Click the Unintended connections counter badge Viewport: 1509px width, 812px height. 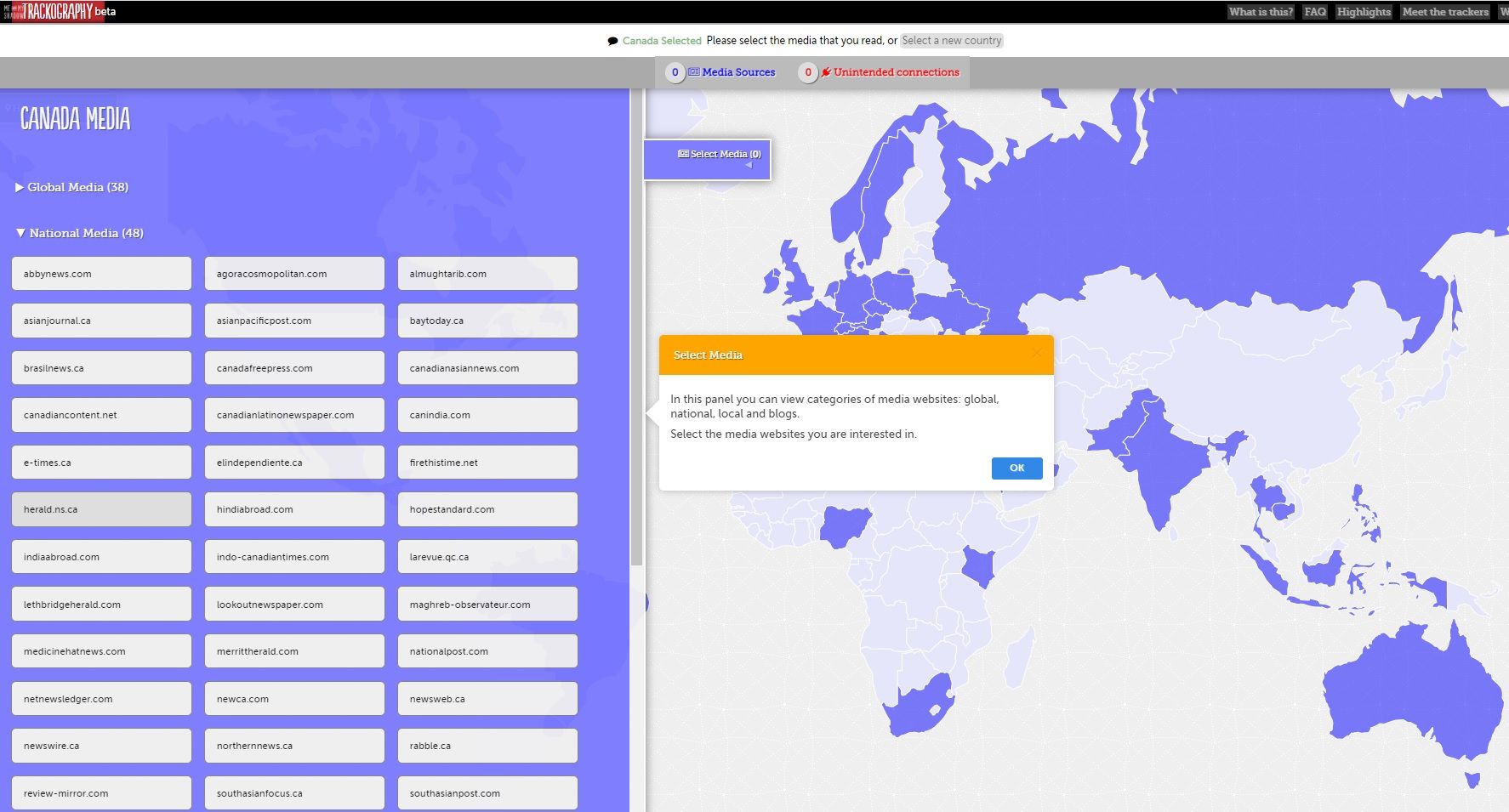[x=808, y=72]
